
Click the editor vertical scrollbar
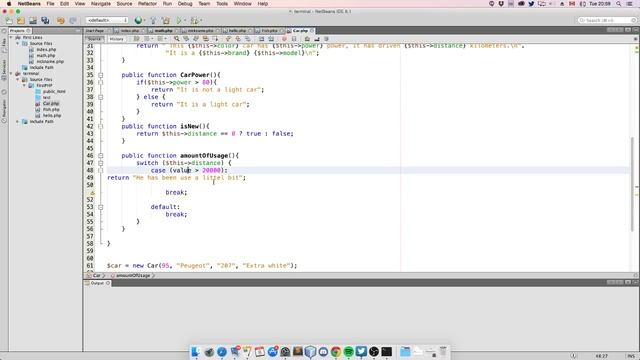point(633,184)
